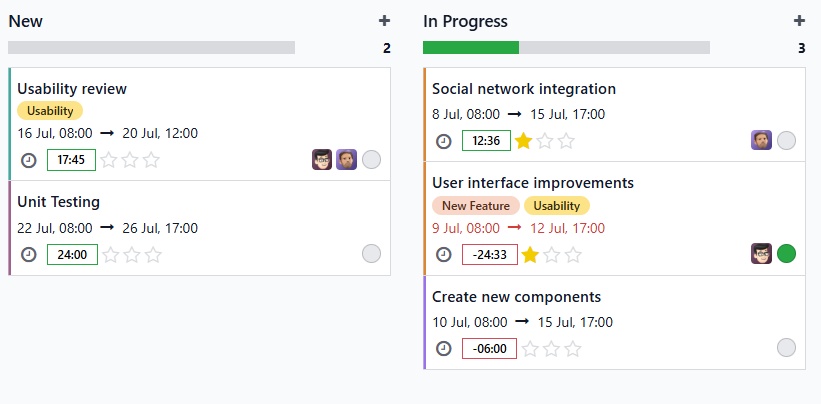Click clock icon on Create new components card

point(443,349)
